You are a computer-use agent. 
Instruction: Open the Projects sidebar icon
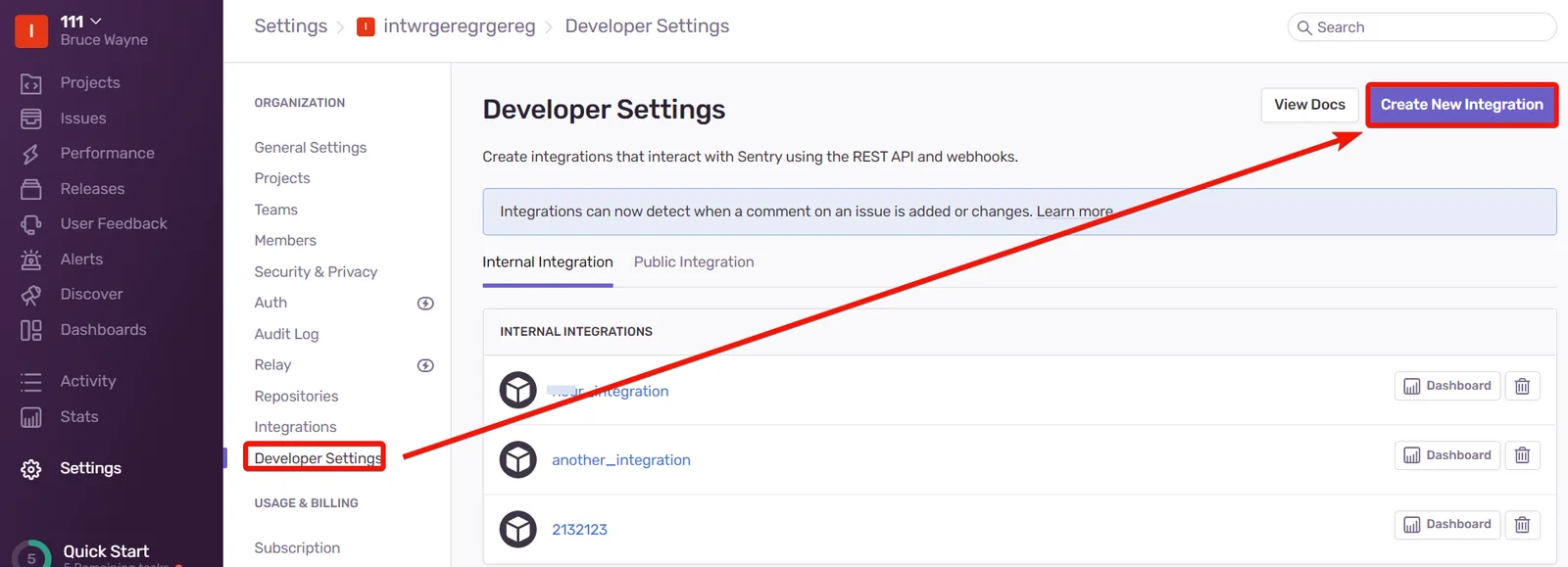point(31,84)
